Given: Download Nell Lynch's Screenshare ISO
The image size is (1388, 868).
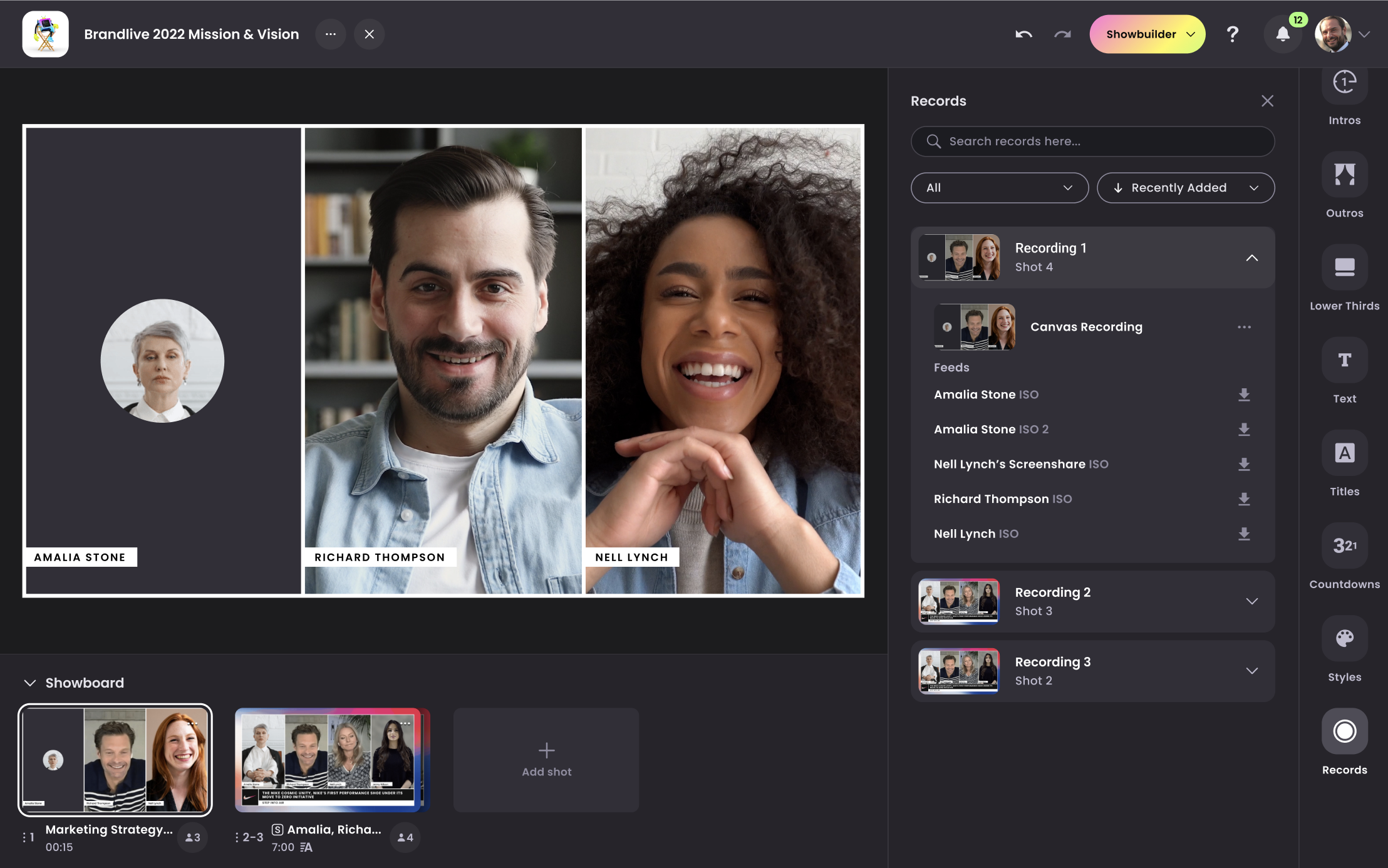Looking at the screenshot, I should (x=1244, y=464).
